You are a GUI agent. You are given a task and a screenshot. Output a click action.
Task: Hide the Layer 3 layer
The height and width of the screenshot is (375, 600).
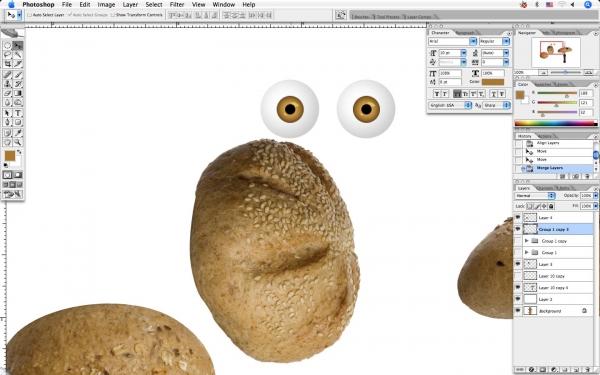518,264
